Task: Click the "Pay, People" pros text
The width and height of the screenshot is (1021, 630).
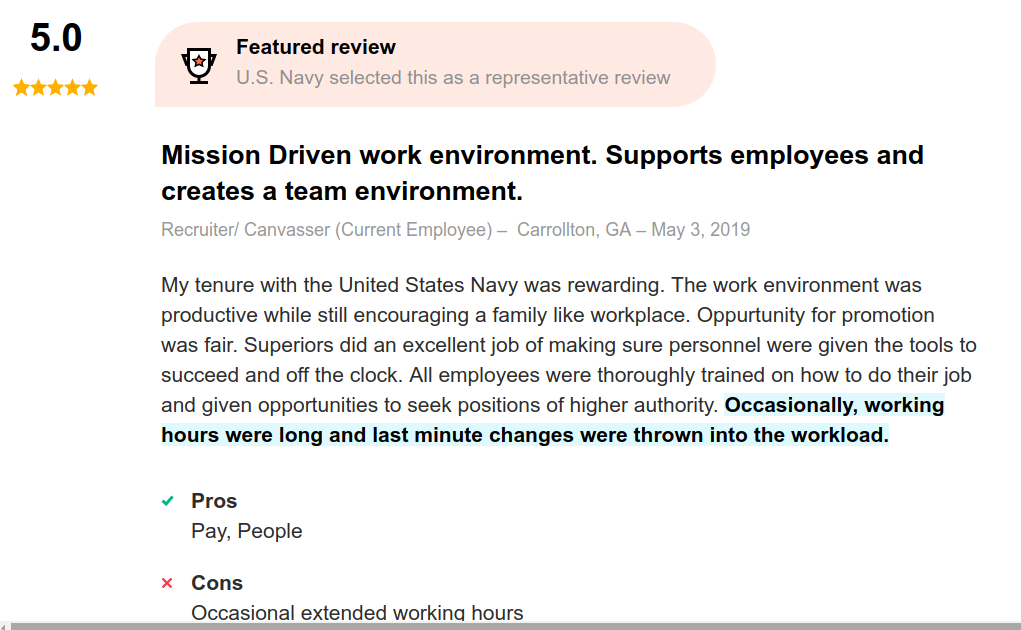Action: [246, 531]
